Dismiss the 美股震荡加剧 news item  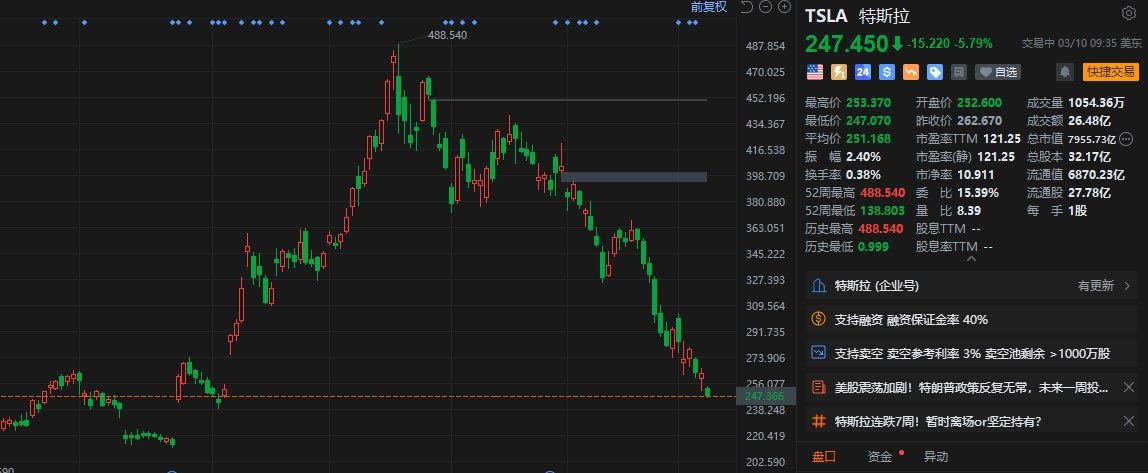pos(1128,387)
